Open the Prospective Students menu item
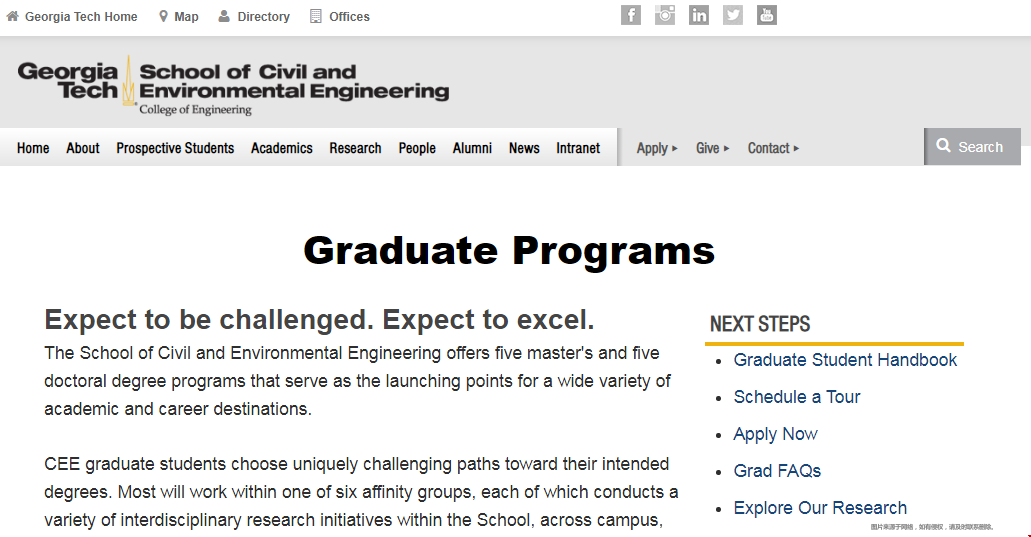Image resolution: width=1031 pixels, height=537 pixels. [175, 148]
